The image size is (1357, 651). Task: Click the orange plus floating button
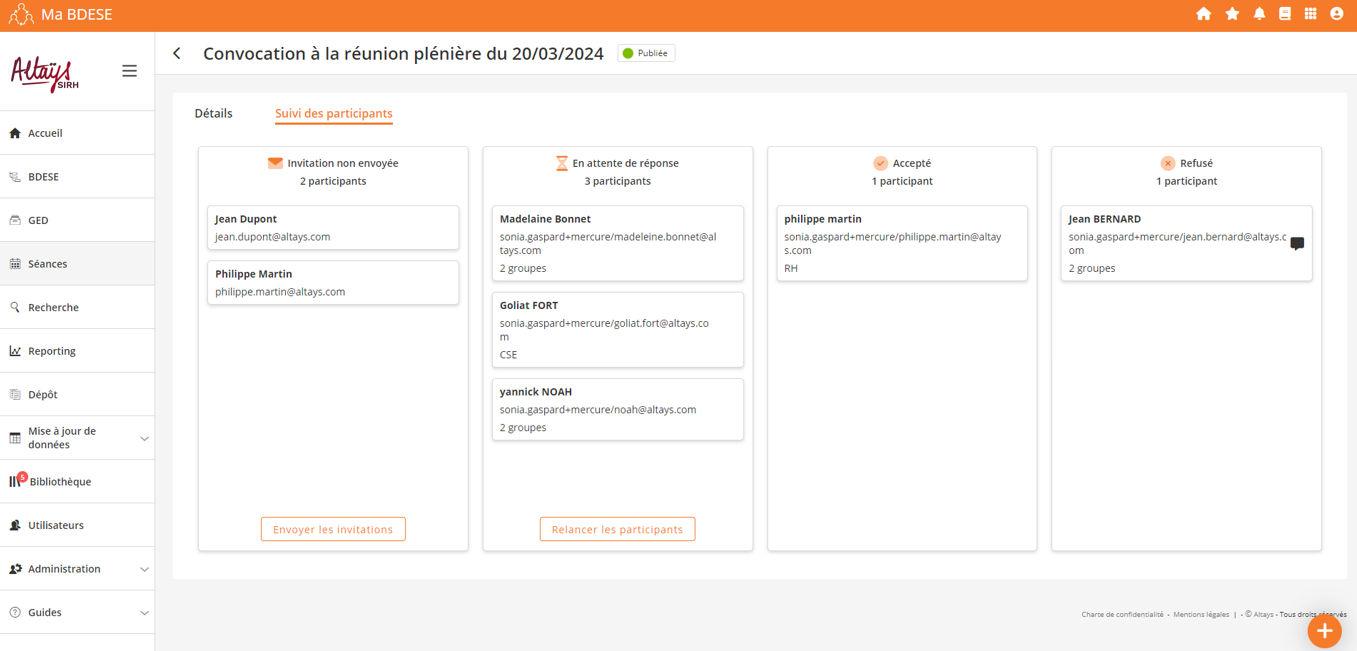(x=1324, y=630)
